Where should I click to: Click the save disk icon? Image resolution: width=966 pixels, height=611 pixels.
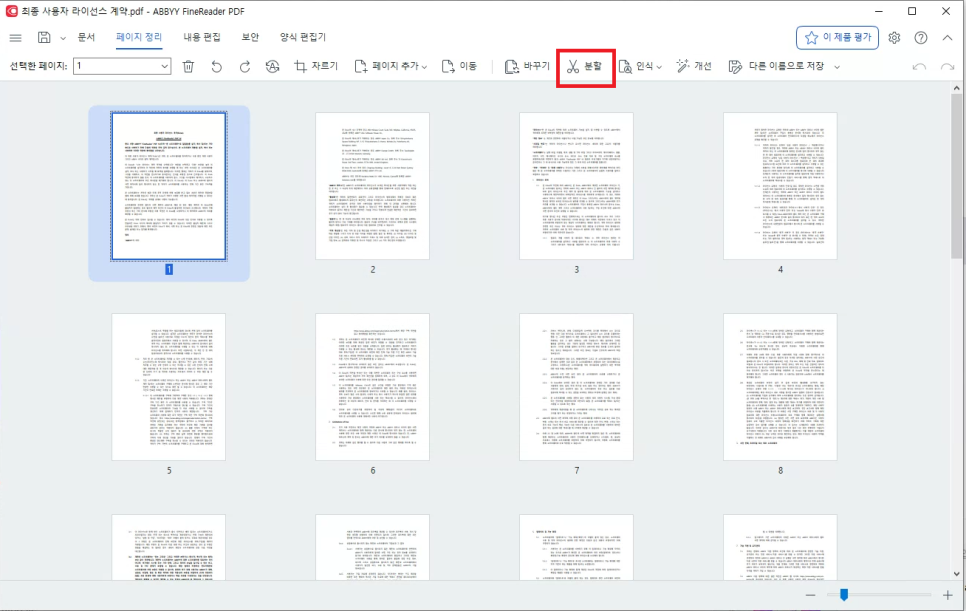[x=44, y=38]
